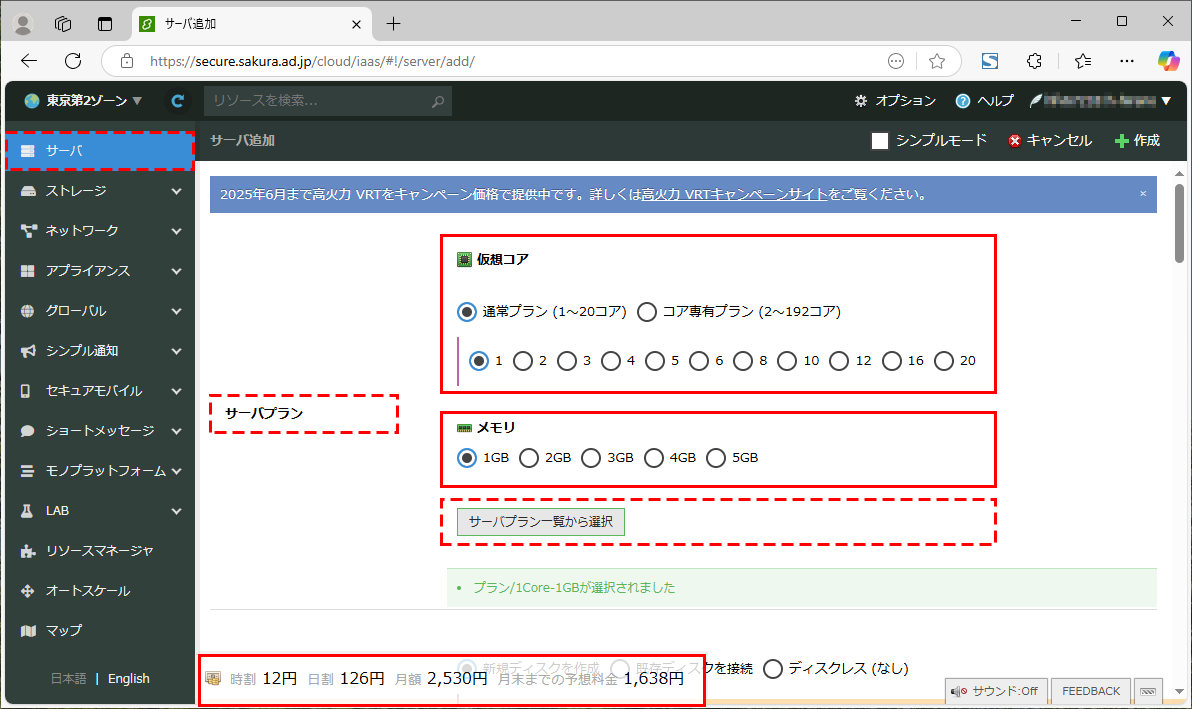This screenshot has height=709, width=1192.
Task: Click the FEEDBACK button
Action: 1091,691
